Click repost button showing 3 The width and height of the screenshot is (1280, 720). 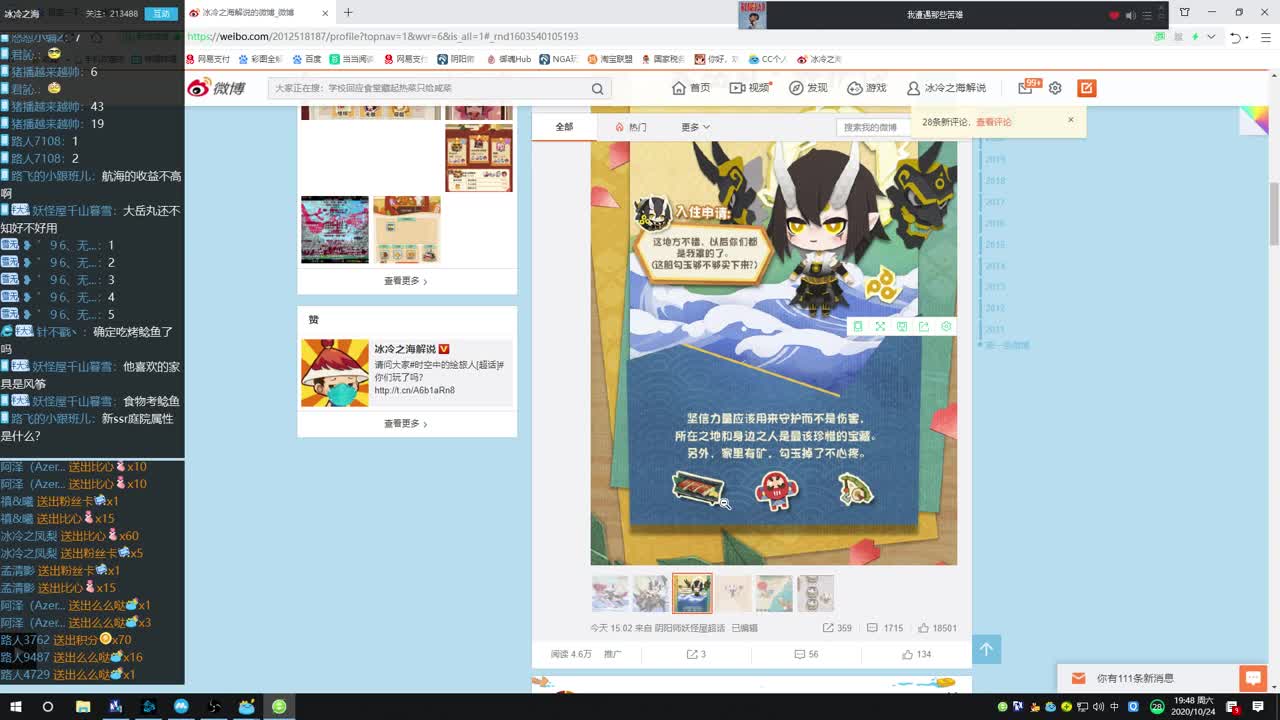pos(696,654)
